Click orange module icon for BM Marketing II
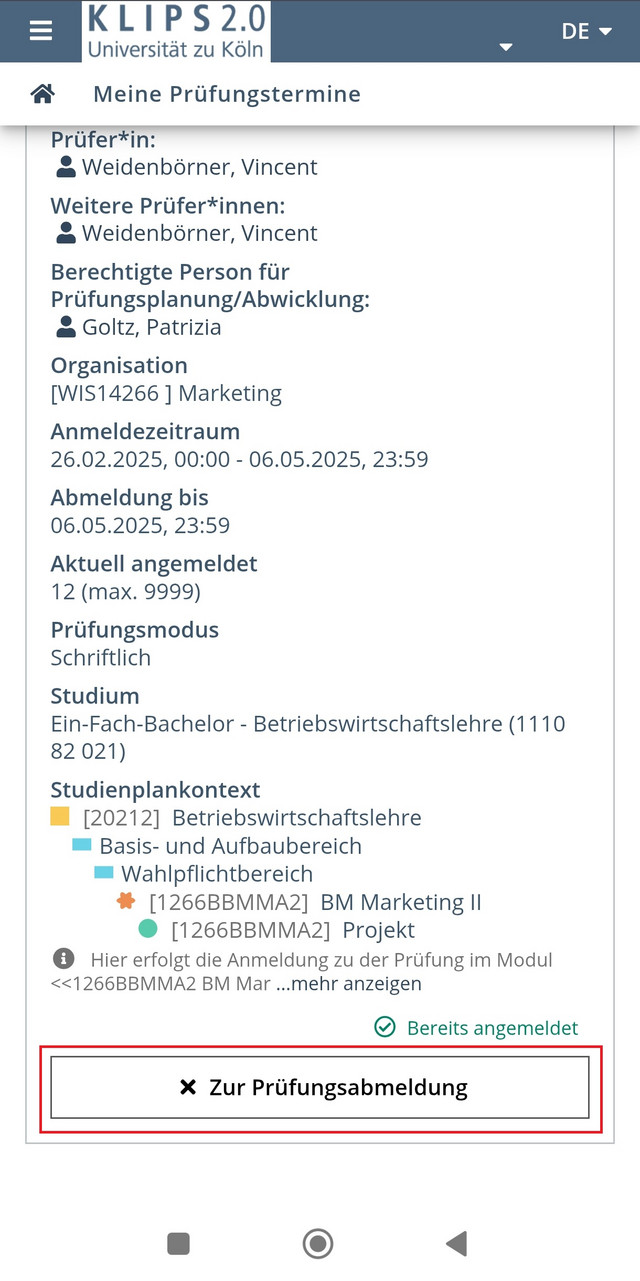640x1281 pixels. (x=126, y=901)
